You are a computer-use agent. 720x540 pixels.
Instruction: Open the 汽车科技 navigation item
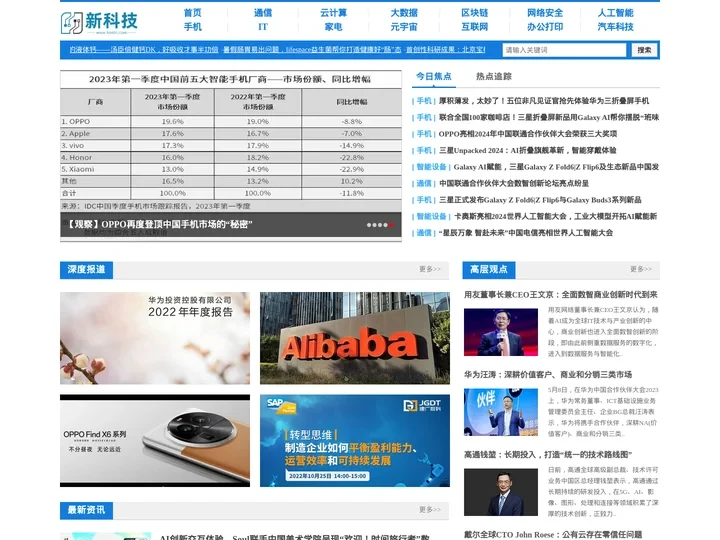click(615, 27)
